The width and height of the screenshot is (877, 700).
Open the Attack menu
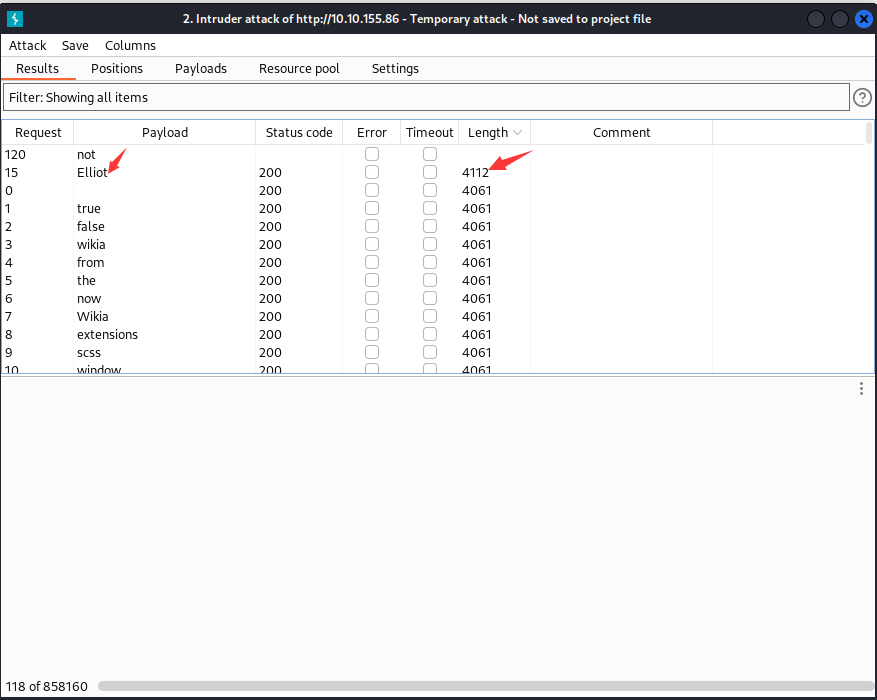(x=28, y=45)
